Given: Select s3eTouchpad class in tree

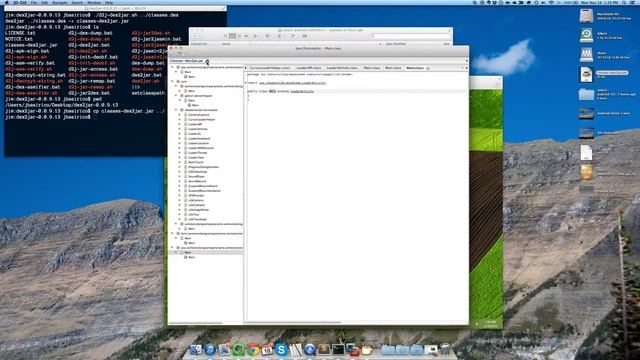Looking at the screenshot, I should point(198,219).
